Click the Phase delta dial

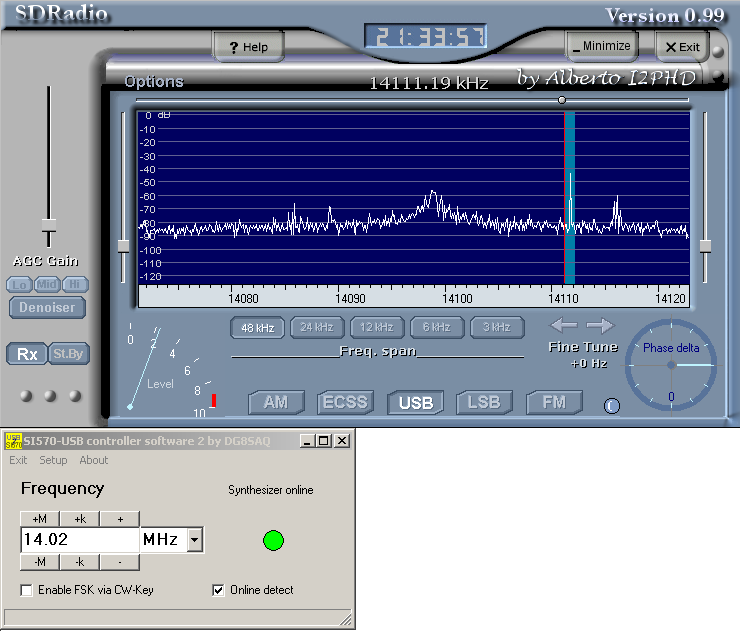pos(671,365)
